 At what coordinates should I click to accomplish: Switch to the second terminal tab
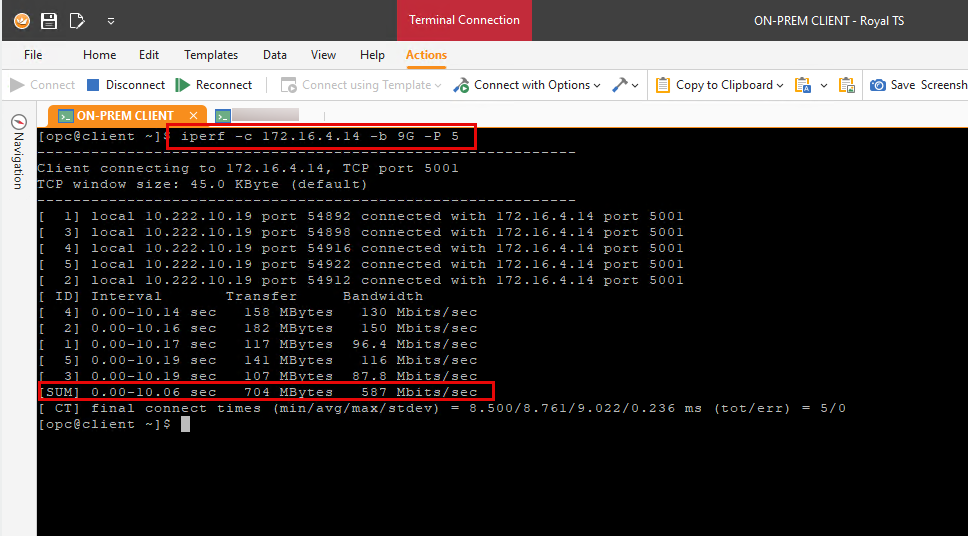click(x=257, y=116)
